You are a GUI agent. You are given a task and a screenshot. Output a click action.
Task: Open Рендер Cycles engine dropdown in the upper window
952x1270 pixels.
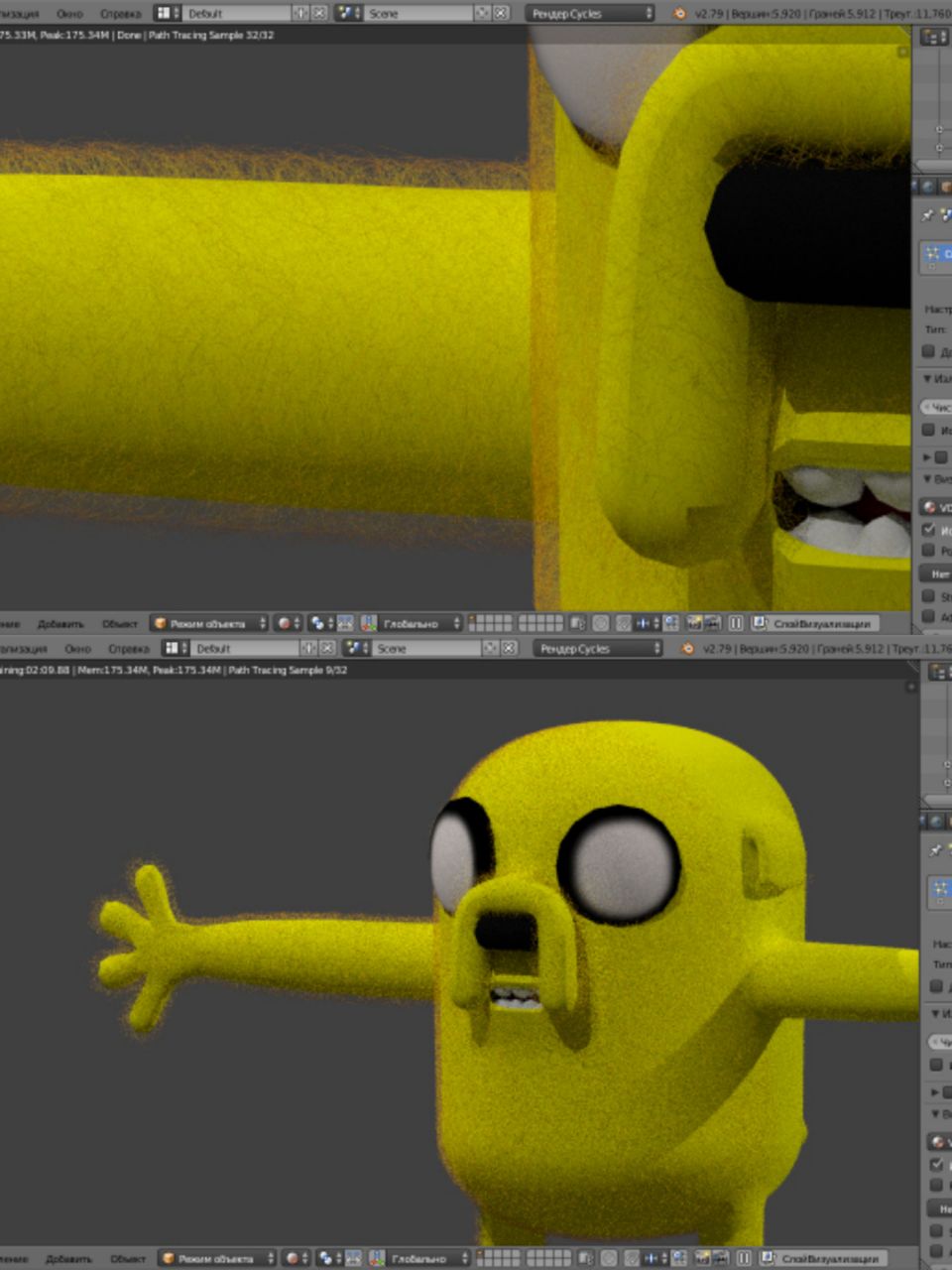pyautogui.click(x=590, y=14)
